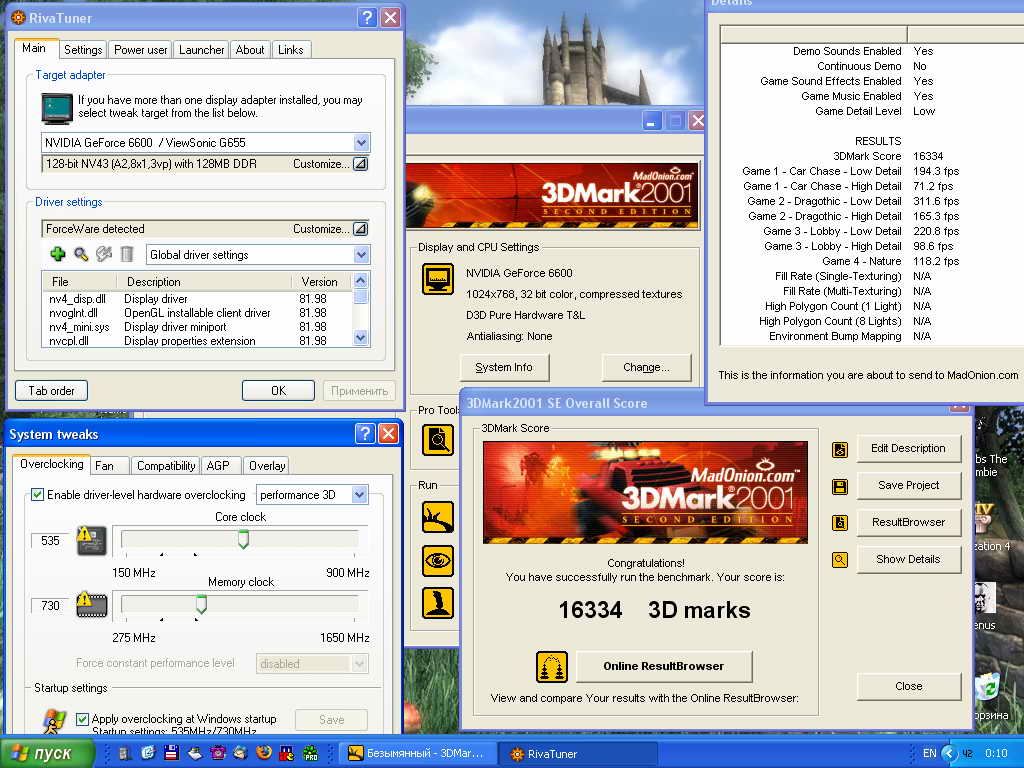Click the wrench edit icon in Driver settings
Screen dimensions: 1024x768
click(x=104, y=254)
